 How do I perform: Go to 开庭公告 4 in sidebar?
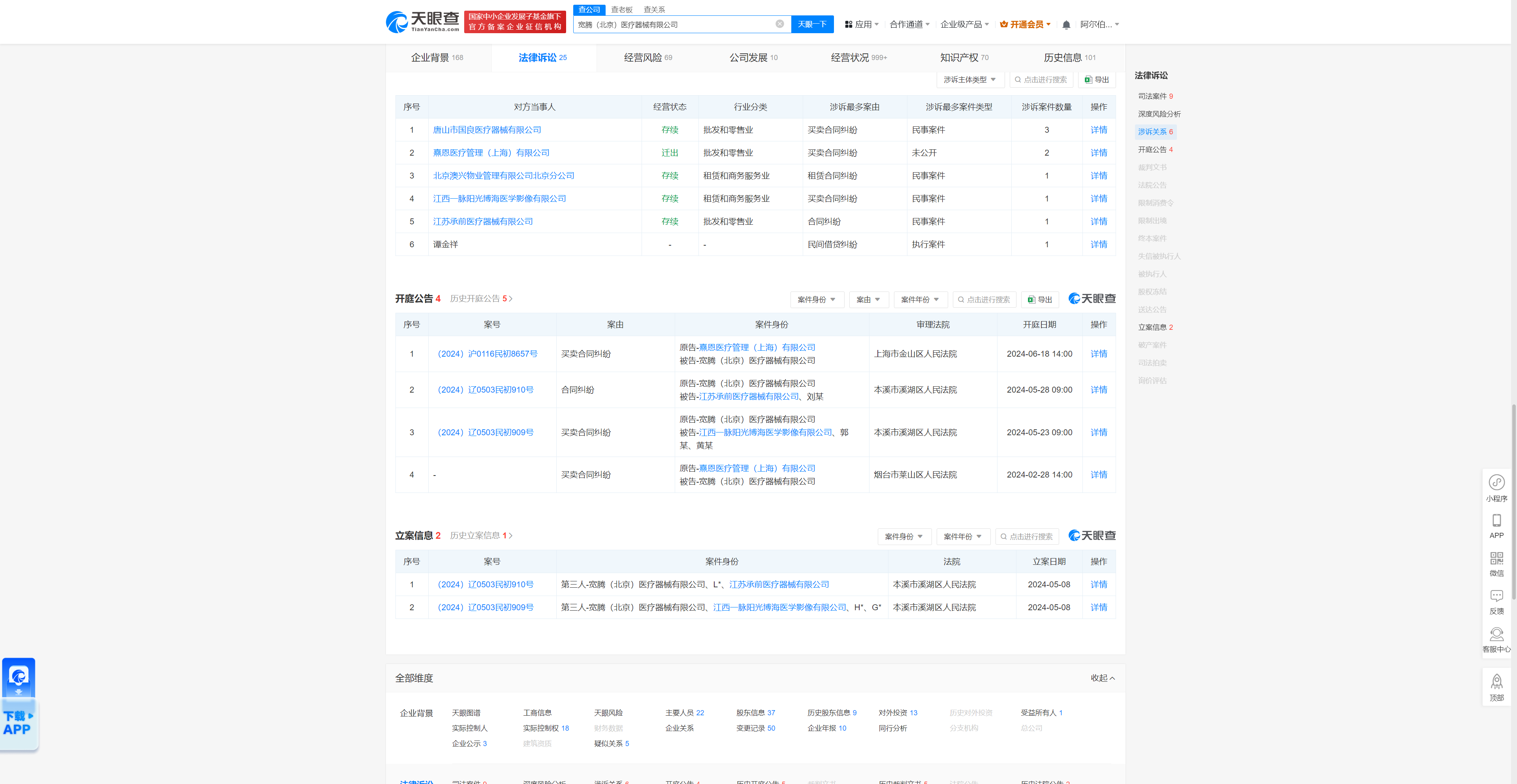pyautogui.click(x=1156, y=150)
